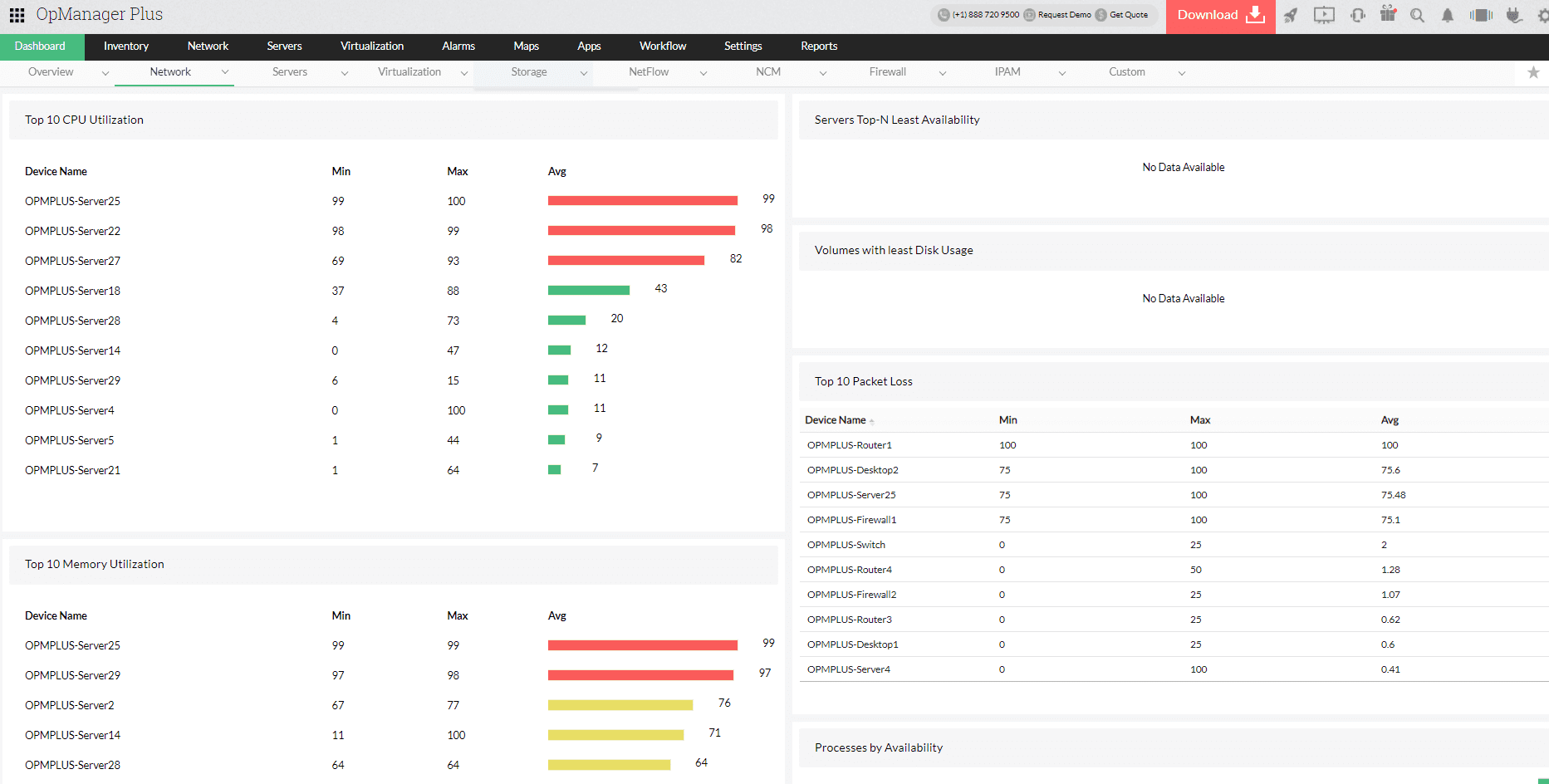The image size is (1549, 784).
Task: Click the star favorite dashboard icon
Action: click(x=1533, y=73)
